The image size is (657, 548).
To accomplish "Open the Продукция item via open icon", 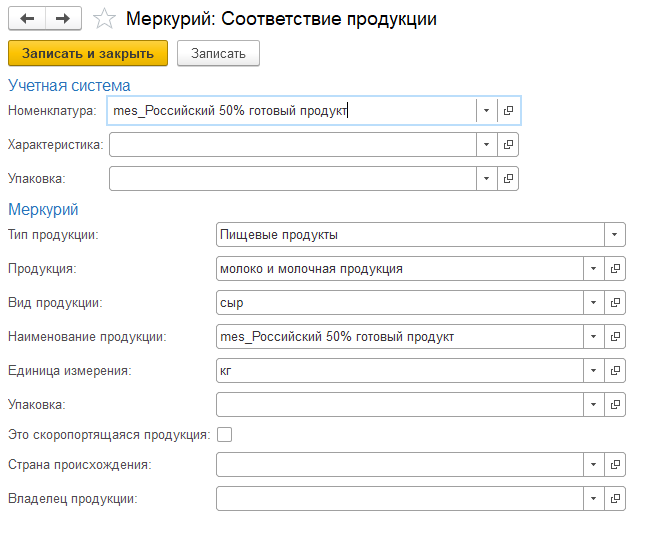I will (x=616, y=269).
